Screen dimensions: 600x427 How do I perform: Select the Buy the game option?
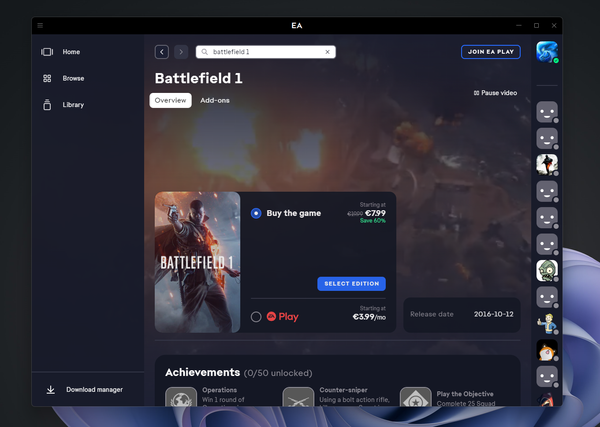point(257,213)
